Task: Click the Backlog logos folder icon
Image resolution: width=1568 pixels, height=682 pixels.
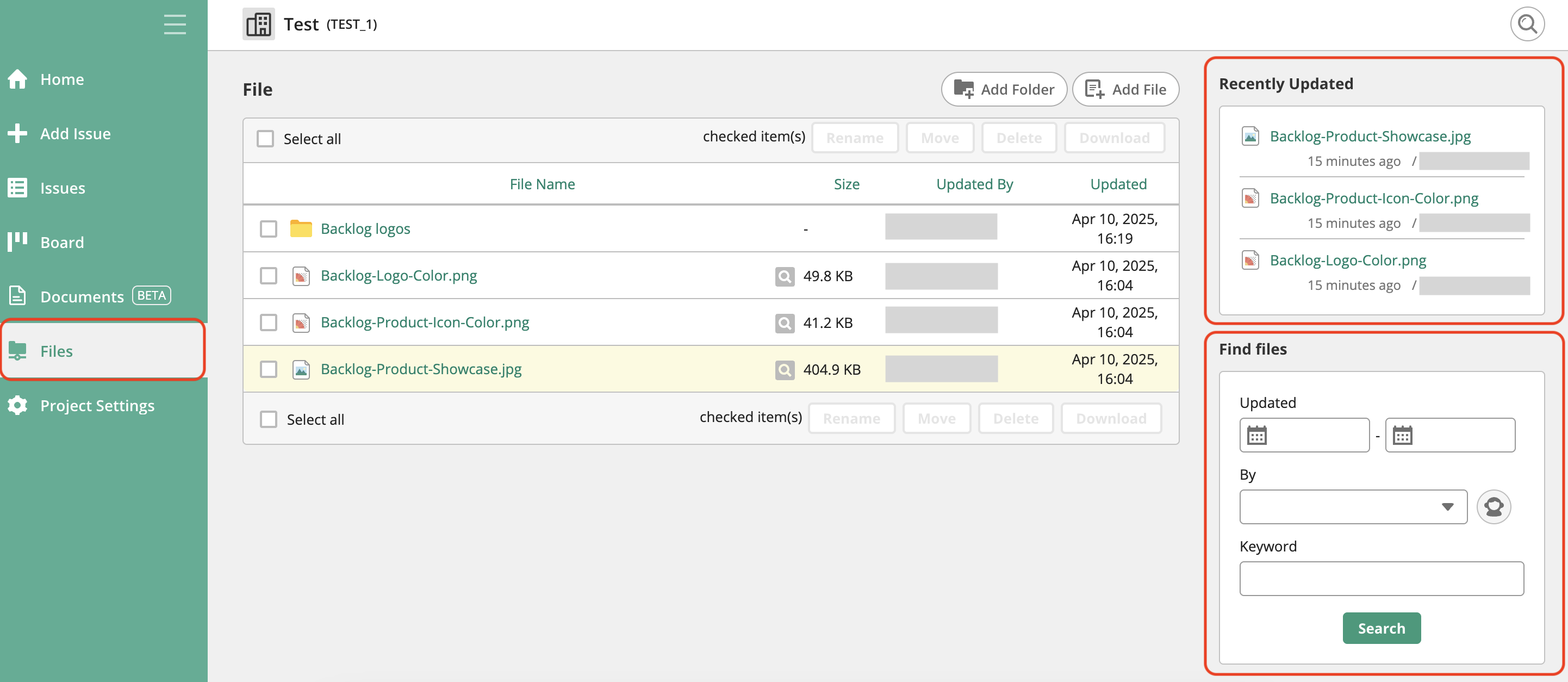Action: [301, 228]
